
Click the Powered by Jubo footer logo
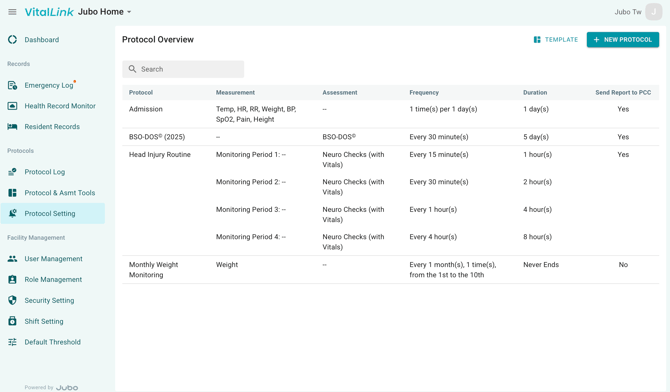click(51, 387)
